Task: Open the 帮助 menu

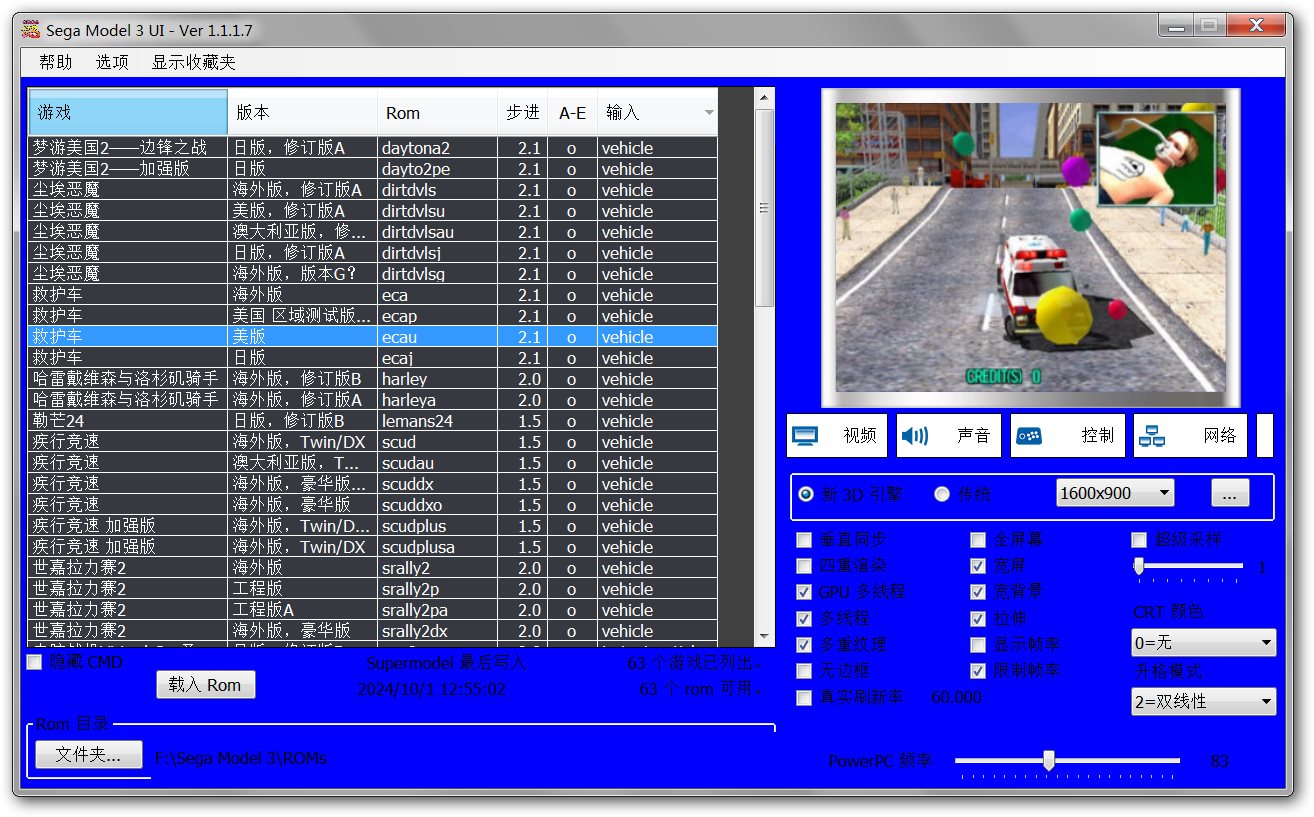Action: (56, 62)
